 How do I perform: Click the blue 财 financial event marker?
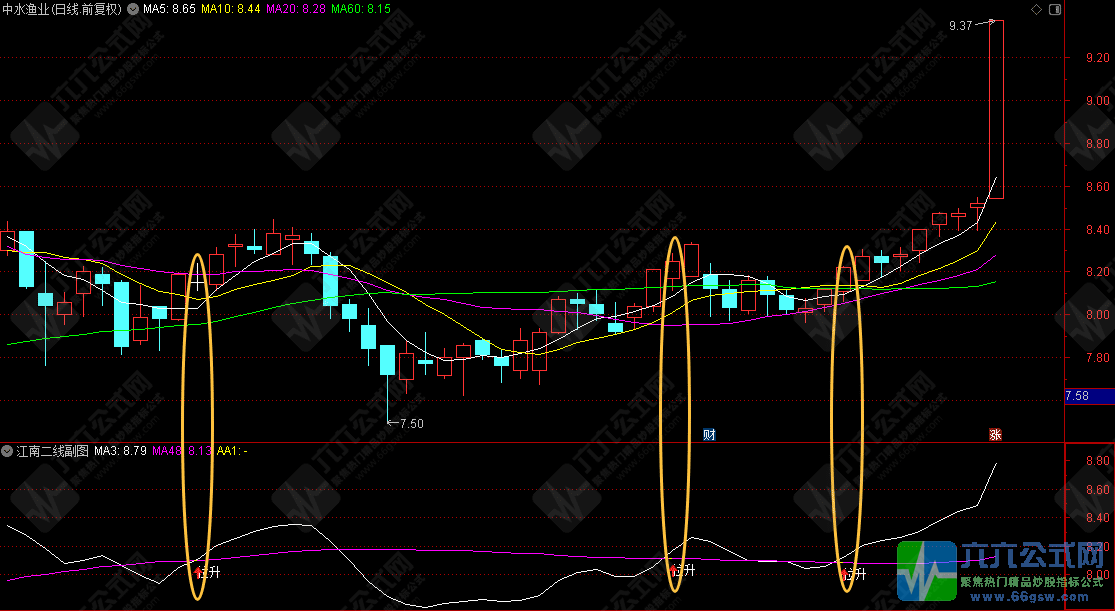pos(709,434)
